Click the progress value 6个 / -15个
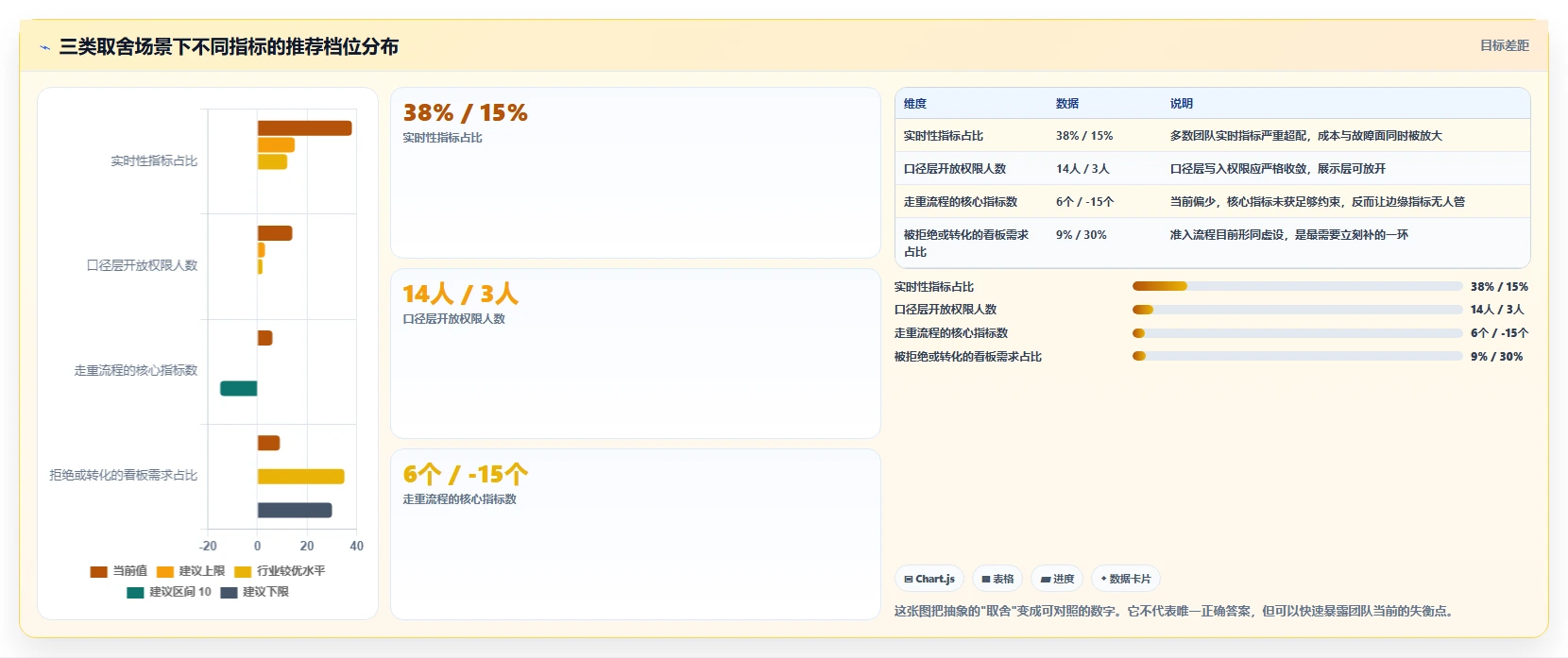Screen dimensions: 1568x658 1499,333
